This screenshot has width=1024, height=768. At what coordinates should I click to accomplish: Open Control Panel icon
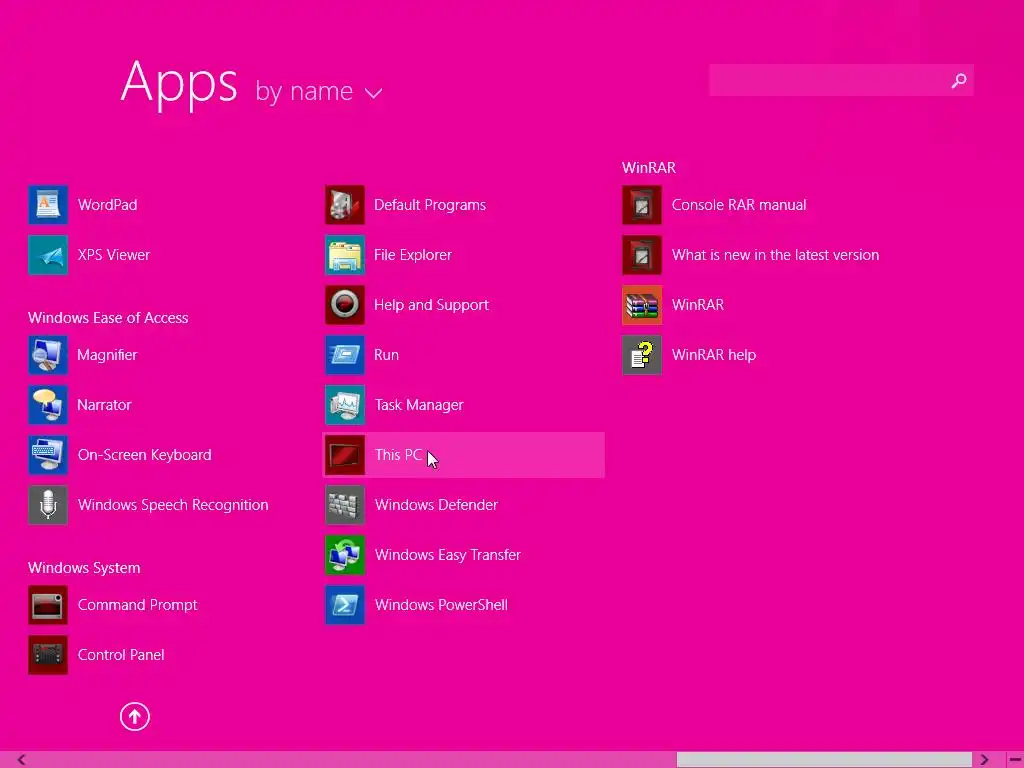48,655
